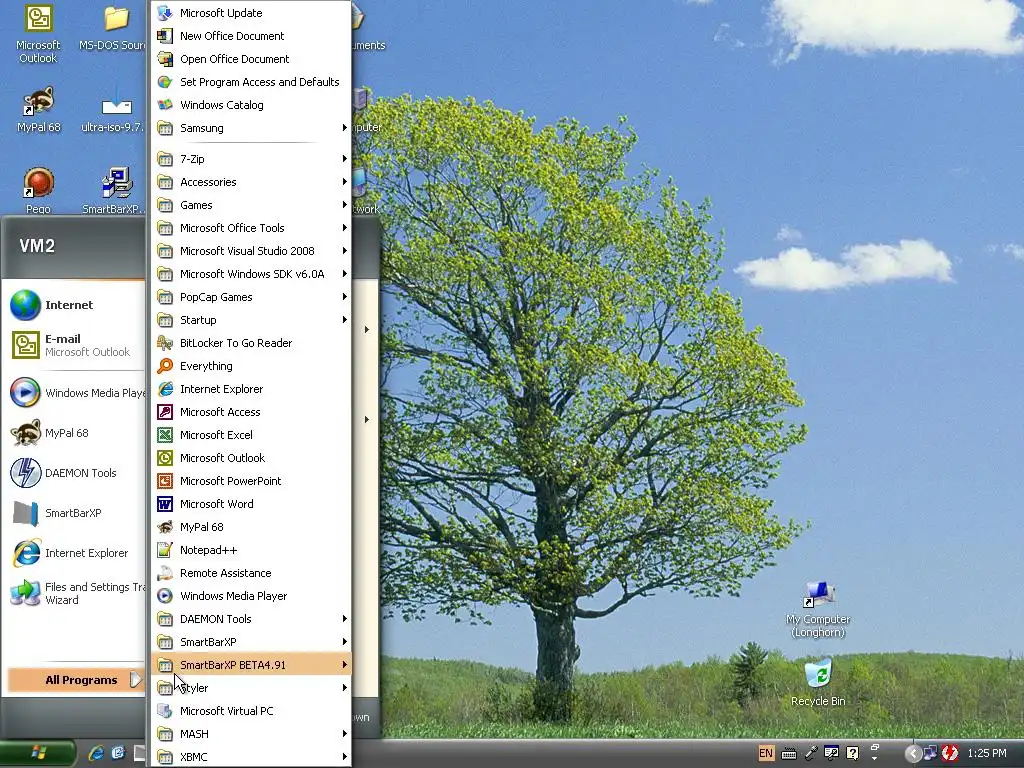The image size is (1024, 768).
Task: Open the XBMC program folder
Action: [x=251, y=757]
